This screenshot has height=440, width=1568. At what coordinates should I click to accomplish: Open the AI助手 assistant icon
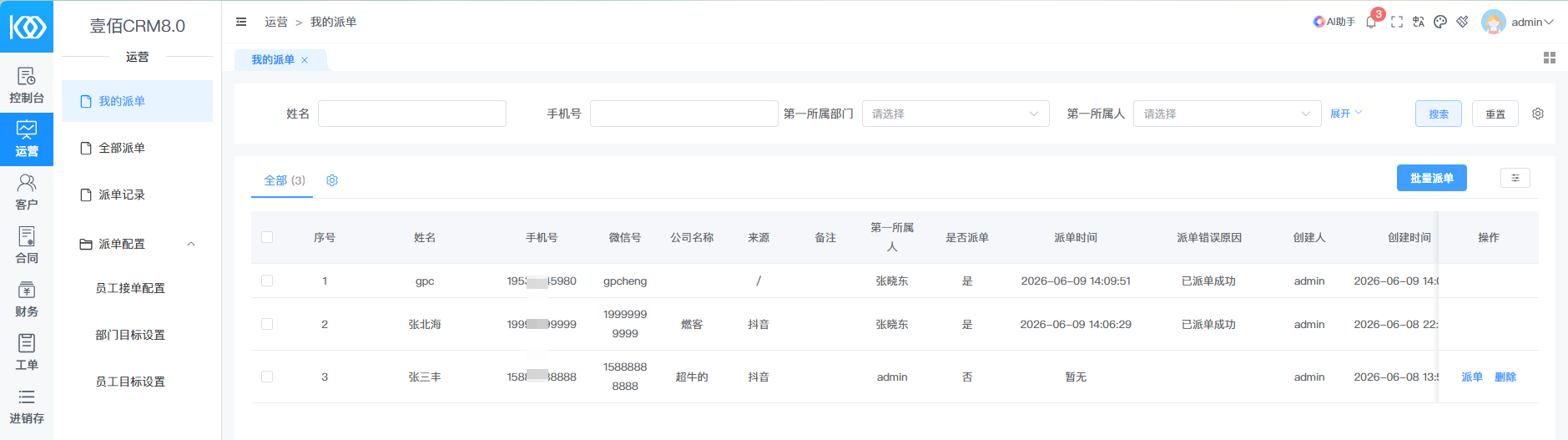tap(1334, 22)
